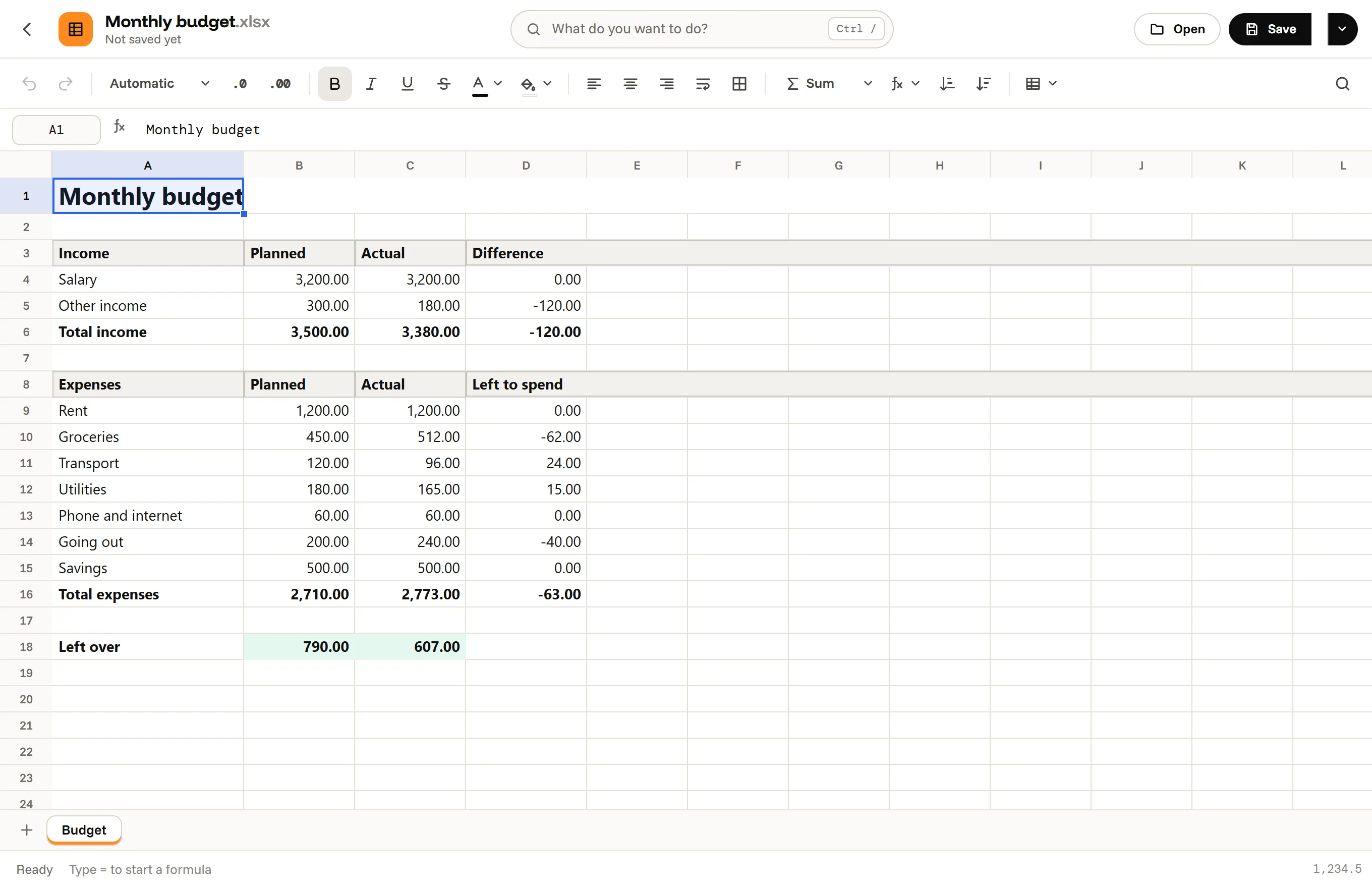Add a new sheet

(27, 830)
